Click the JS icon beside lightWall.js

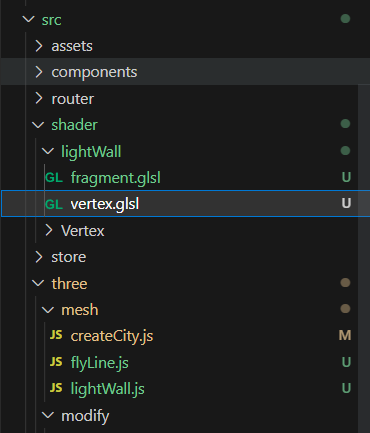[56, 388]
